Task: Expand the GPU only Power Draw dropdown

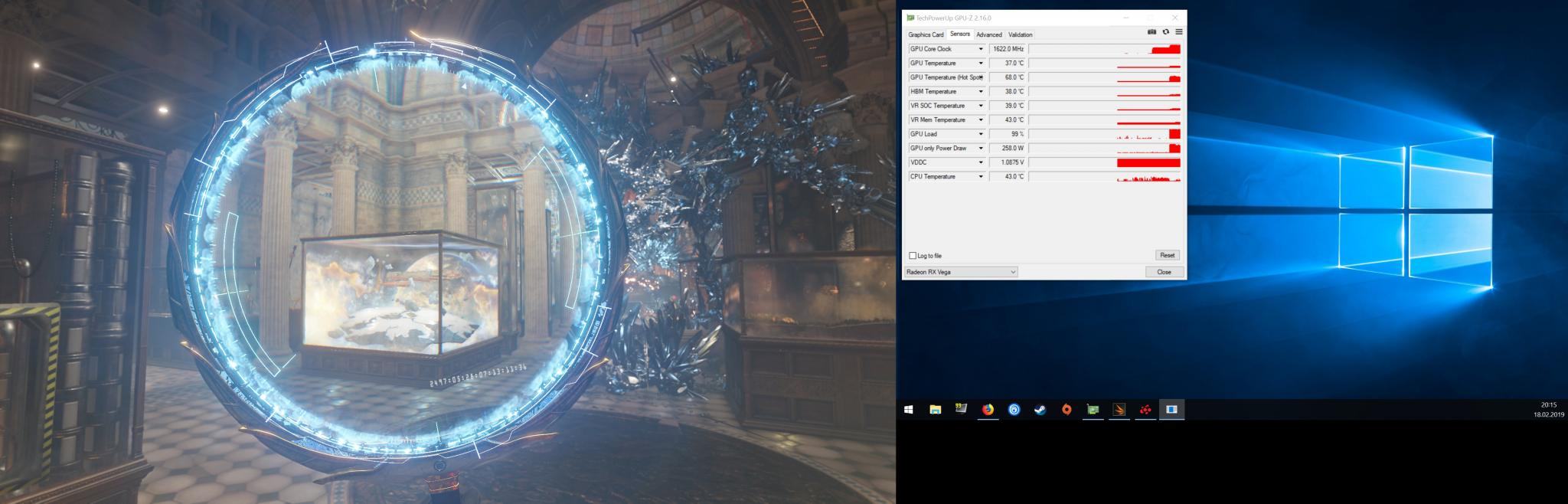Action: pyautogui.click(x=981, y=148)
